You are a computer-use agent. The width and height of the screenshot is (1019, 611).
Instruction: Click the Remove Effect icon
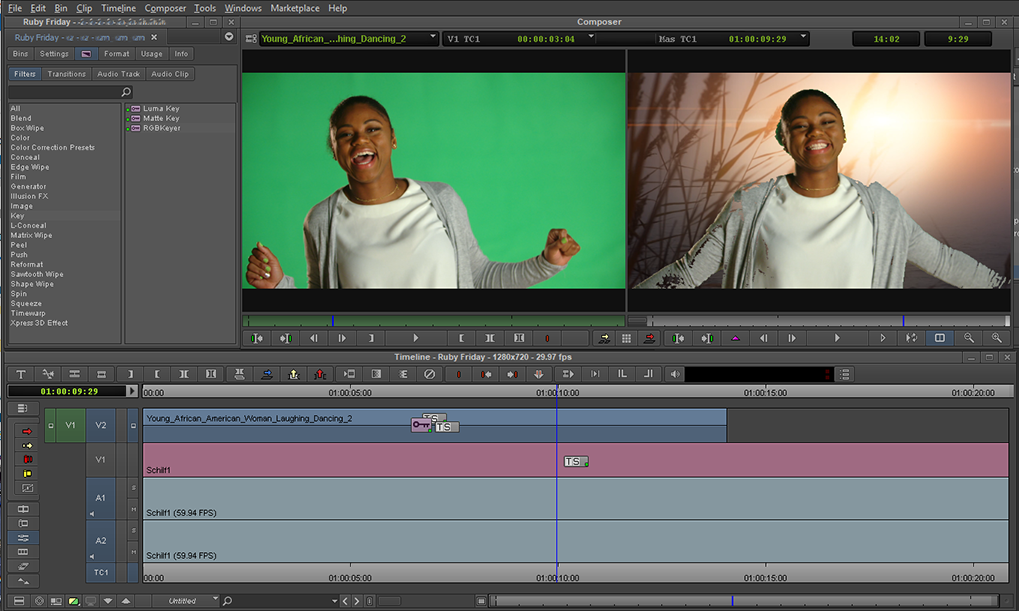pyautogui.click(x=429, y=373)
